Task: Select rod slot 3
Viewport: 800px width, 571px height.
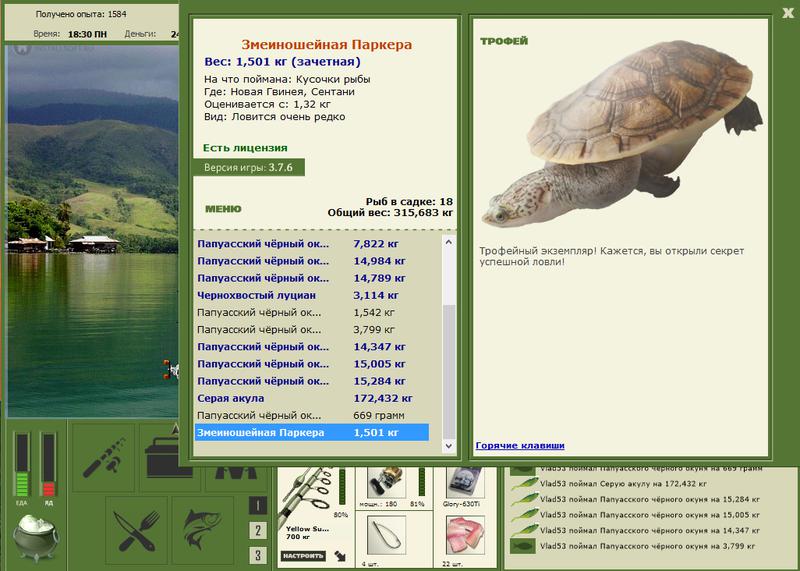Action: tap(258, 555)
